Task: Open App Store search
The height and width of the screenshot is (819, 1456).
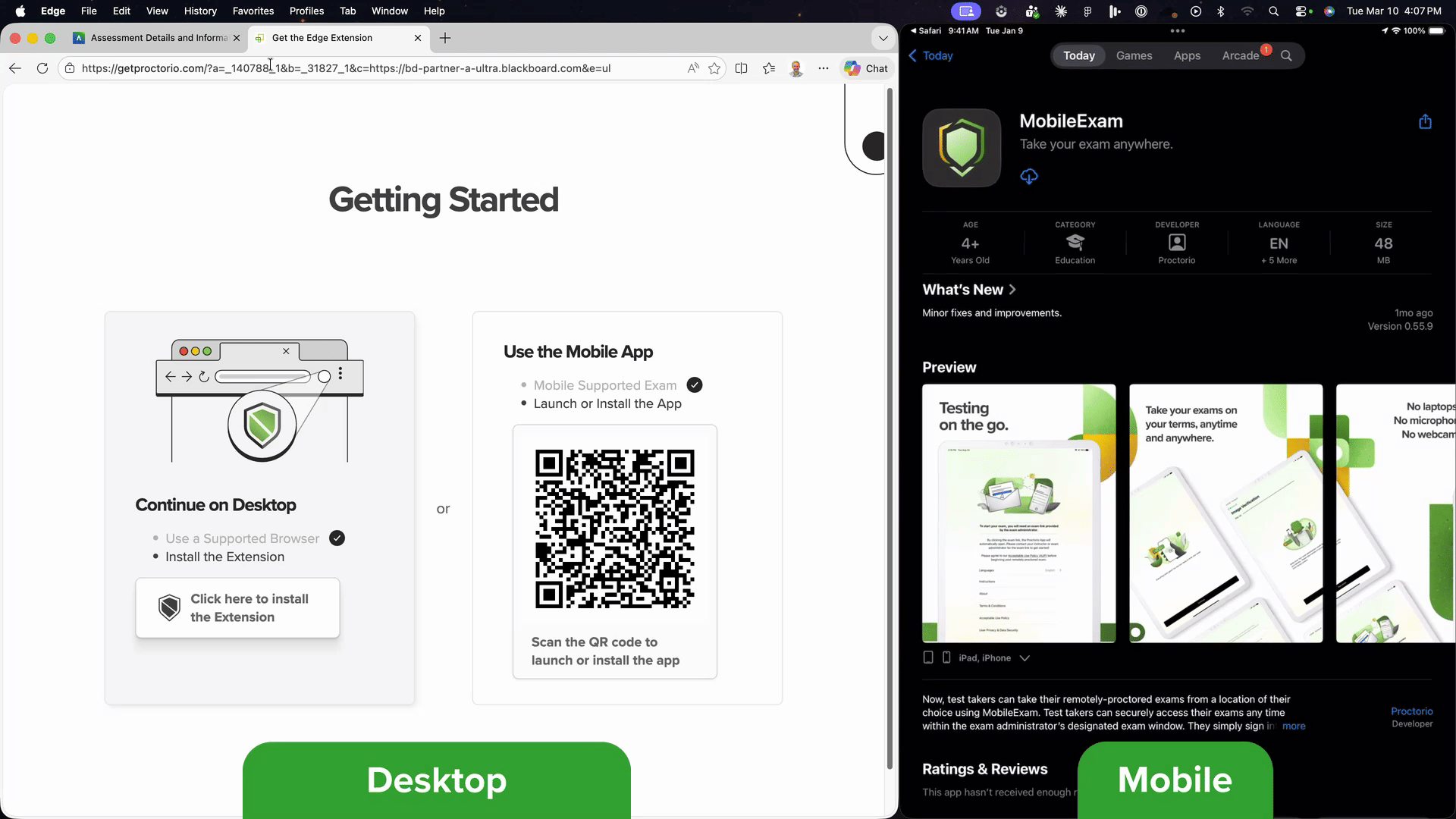Action: tap(1286, 56)
